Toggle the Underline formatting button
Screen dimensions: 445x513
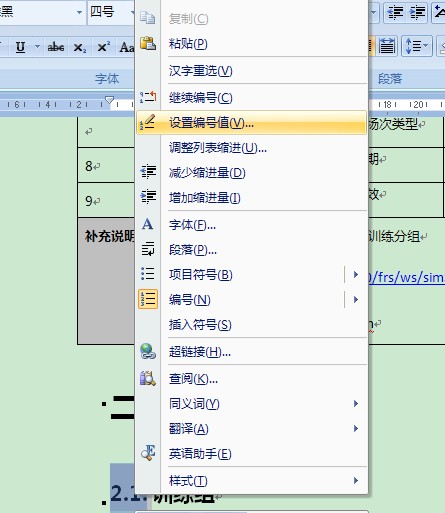coord(20,47)
